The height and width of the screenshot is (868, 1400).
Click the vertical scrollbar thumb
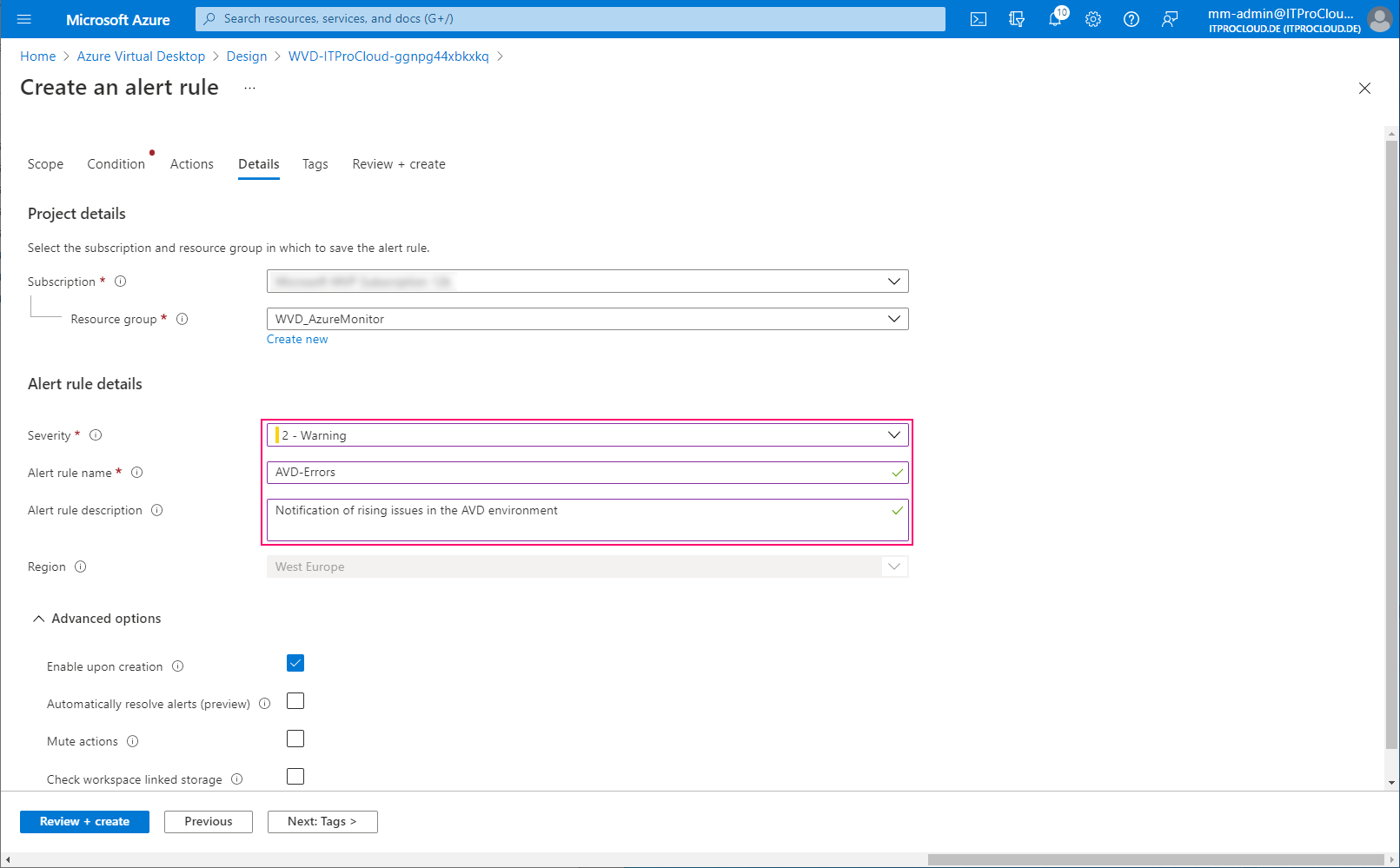coord(1392,443)
